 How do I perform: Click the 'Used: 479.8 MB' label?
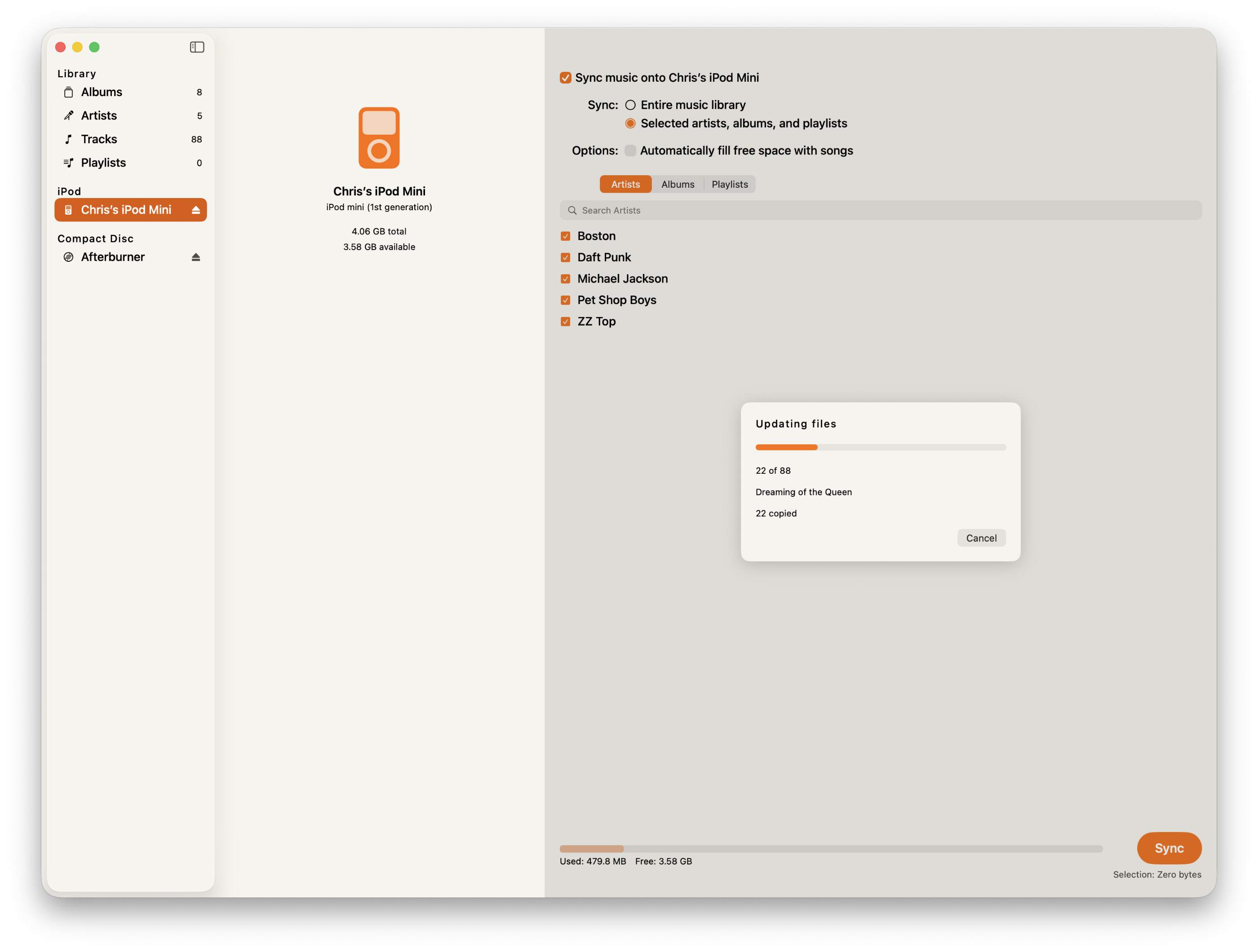click(593, 861)
